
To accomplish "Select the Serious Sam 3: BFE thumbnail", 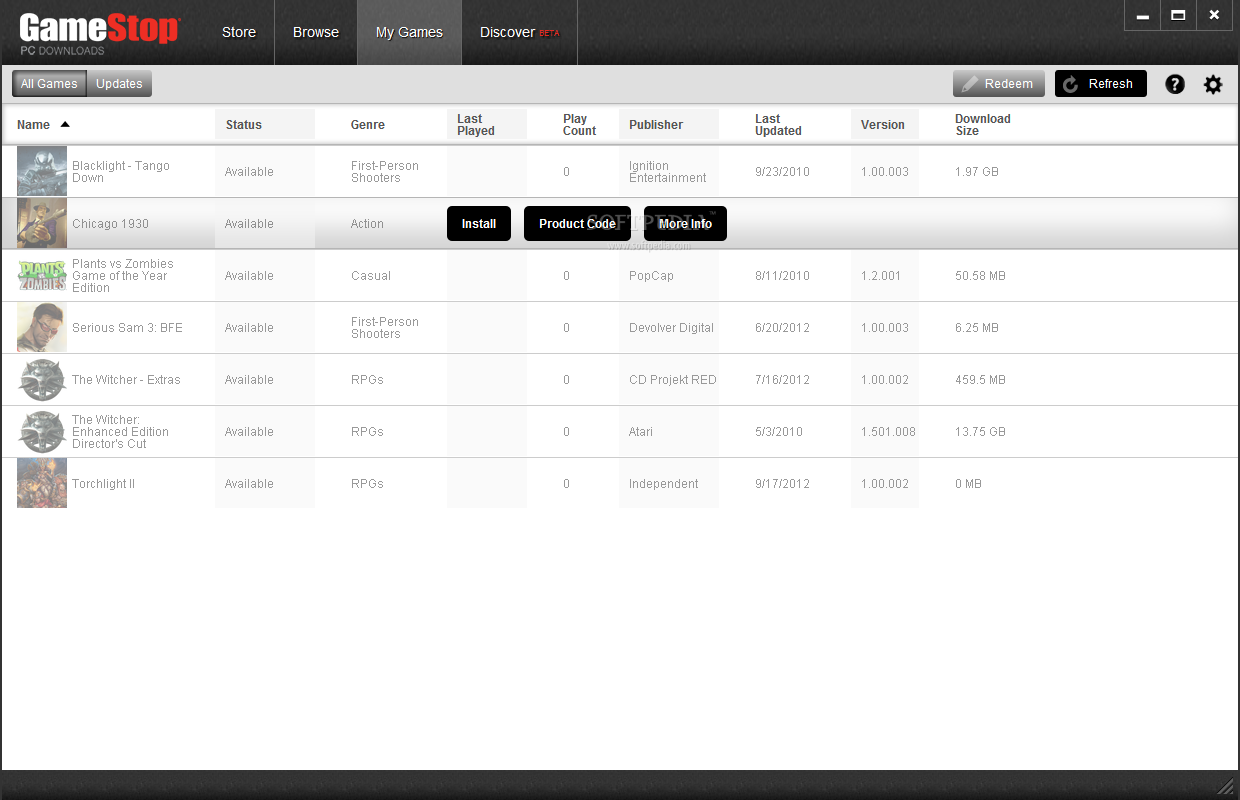I will (x=42, y=328).
